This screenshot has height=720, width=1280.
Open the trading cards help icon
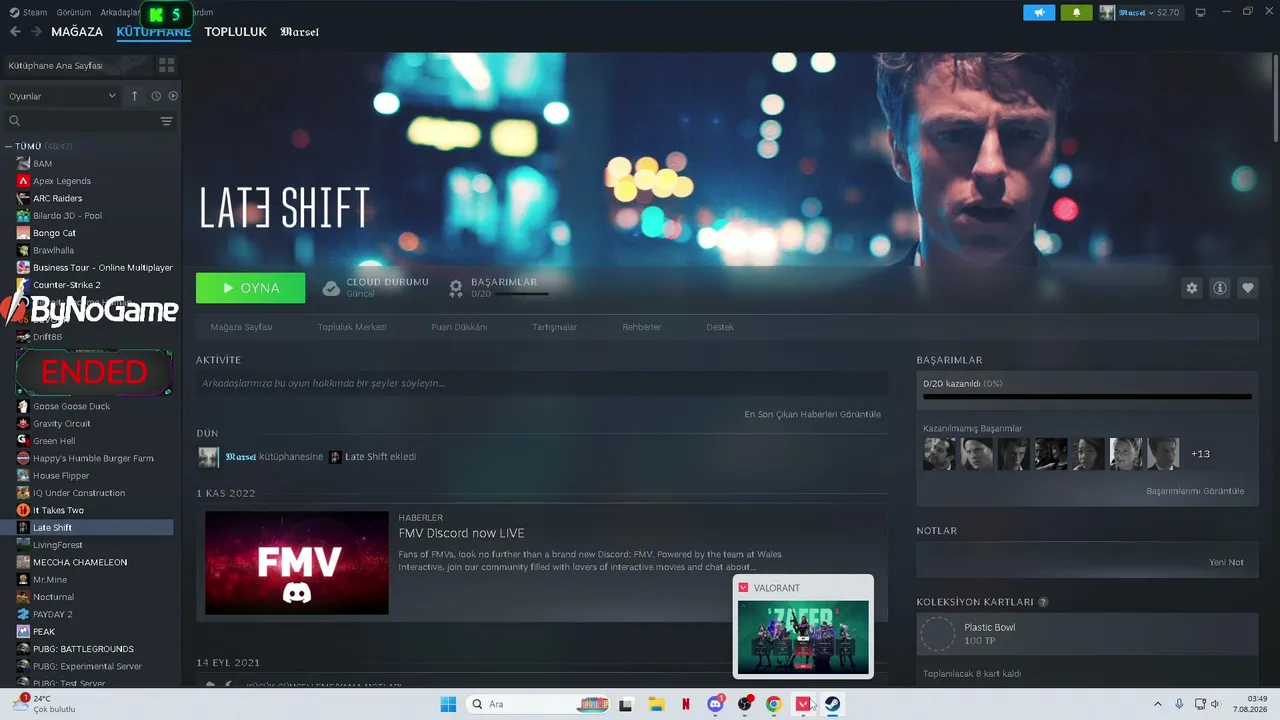[x=1043, y=602]
